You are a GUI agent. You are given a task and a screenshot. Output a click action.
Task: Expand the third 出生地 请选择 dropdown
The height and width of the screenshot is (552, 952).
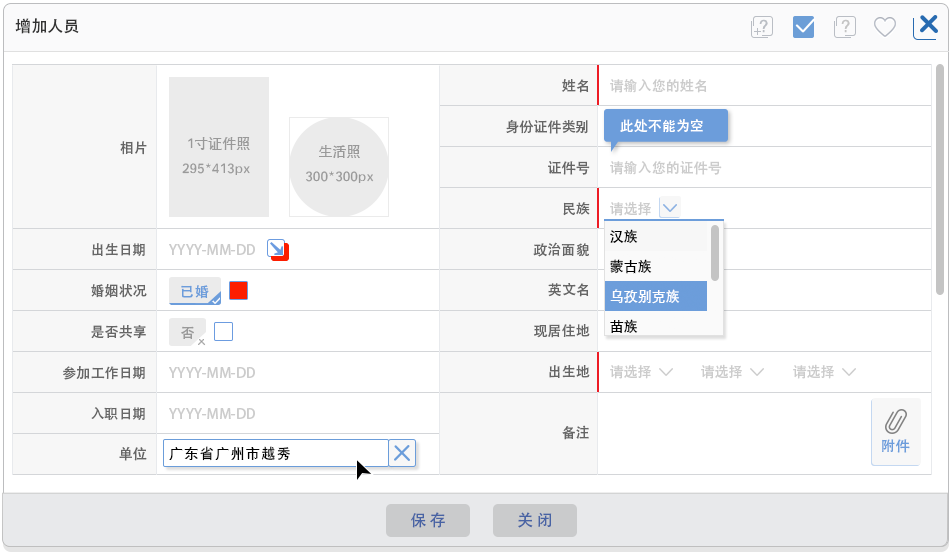[824, 372]
